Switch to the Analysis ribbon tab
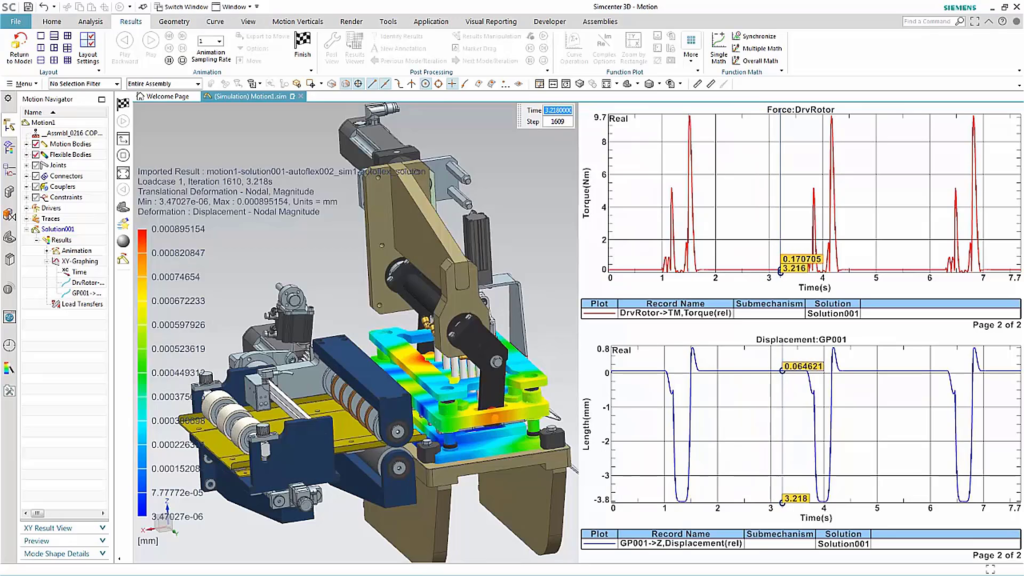1024x576 pixels. pos(90,22)
